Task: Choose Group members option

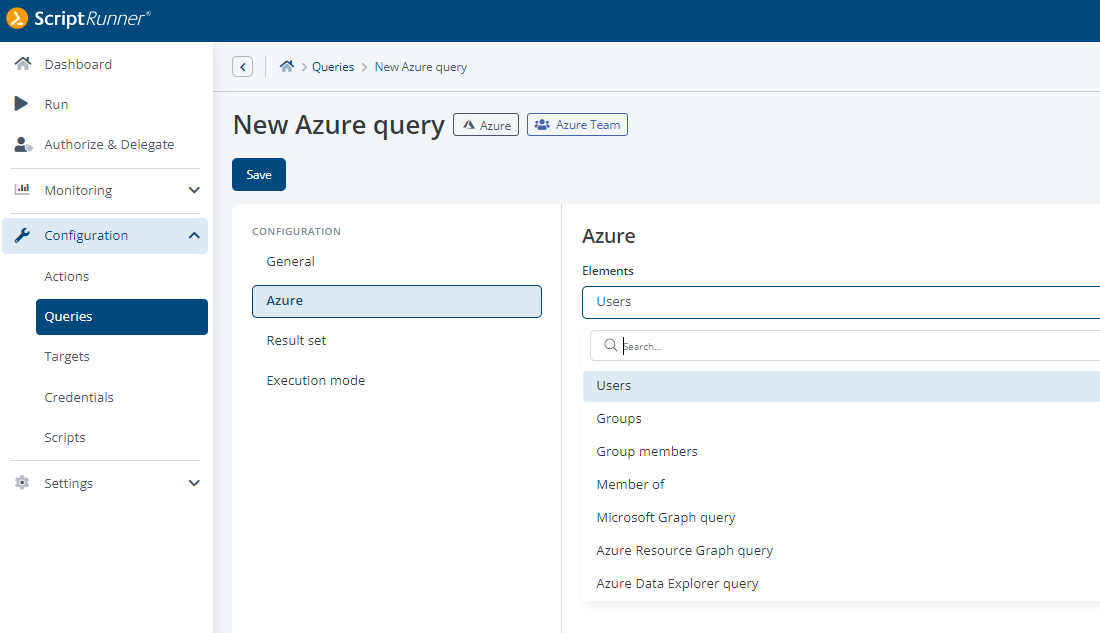Action: [x=647, y=452]
